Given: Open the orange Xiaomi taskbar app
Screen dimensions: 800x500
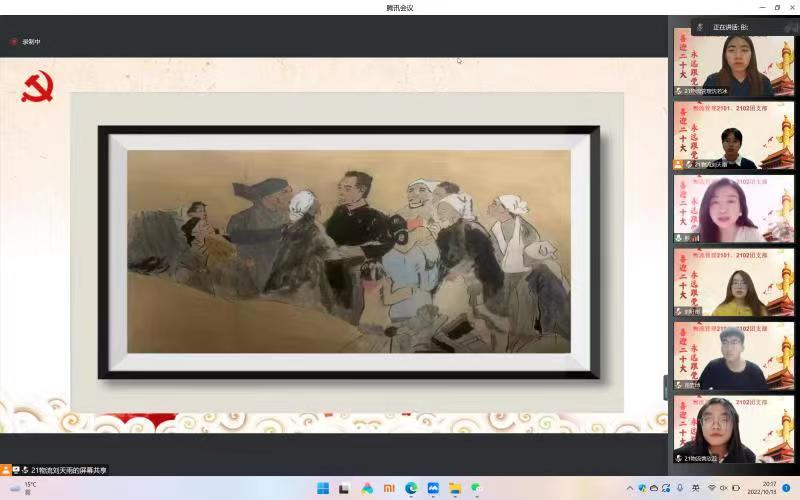Looking at the screenshot, I should point(389,488).
